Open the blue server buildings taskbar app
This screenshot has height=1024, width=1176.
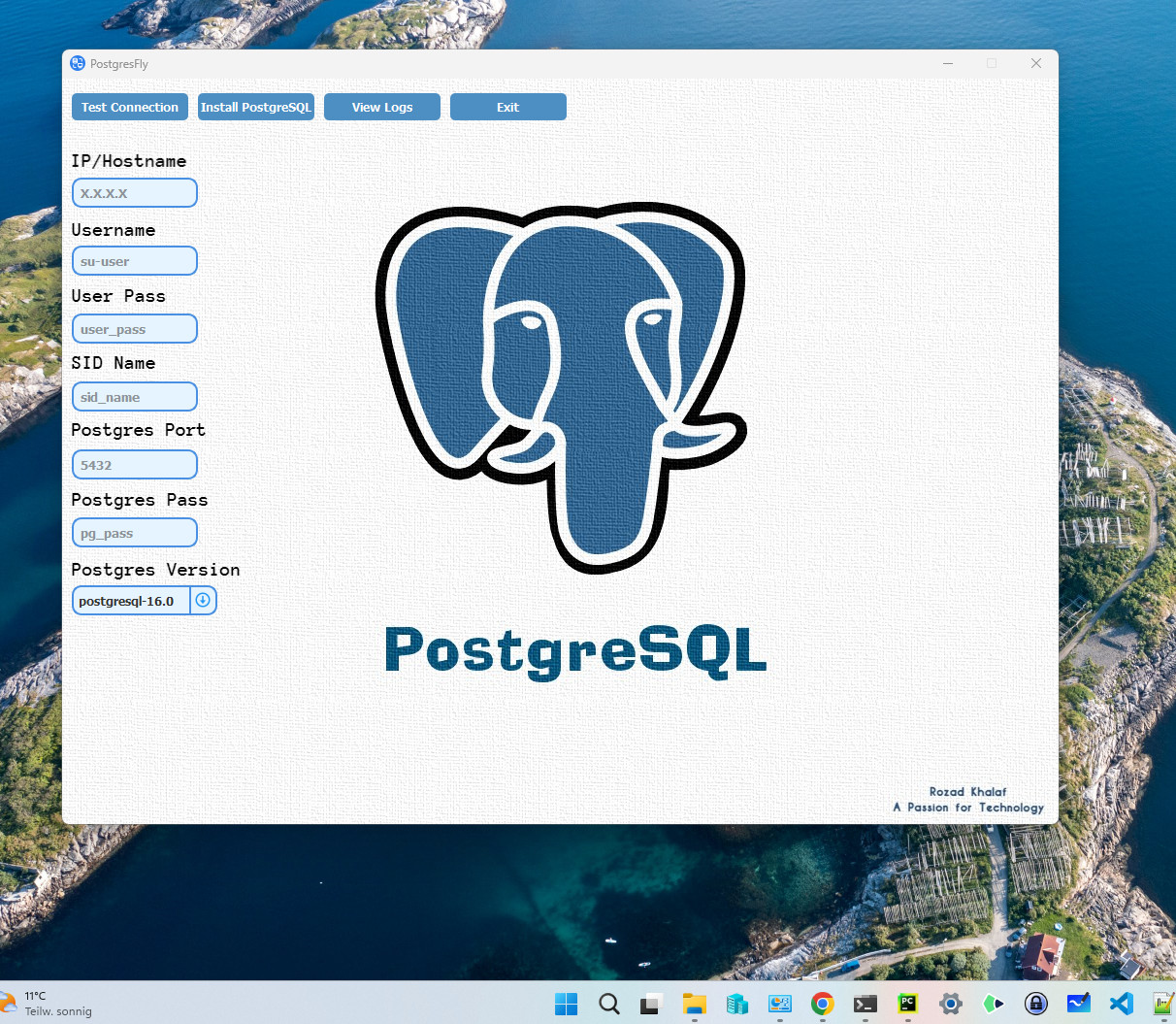736,1003
